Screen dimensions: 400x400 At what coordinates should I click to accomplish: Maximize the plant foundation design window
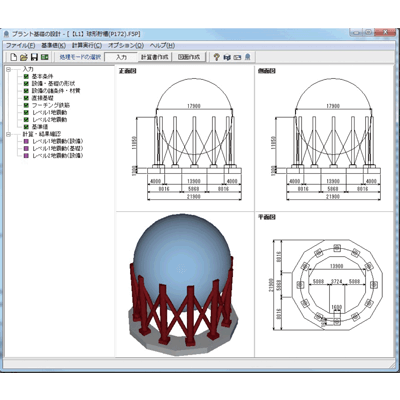point(368,32)
